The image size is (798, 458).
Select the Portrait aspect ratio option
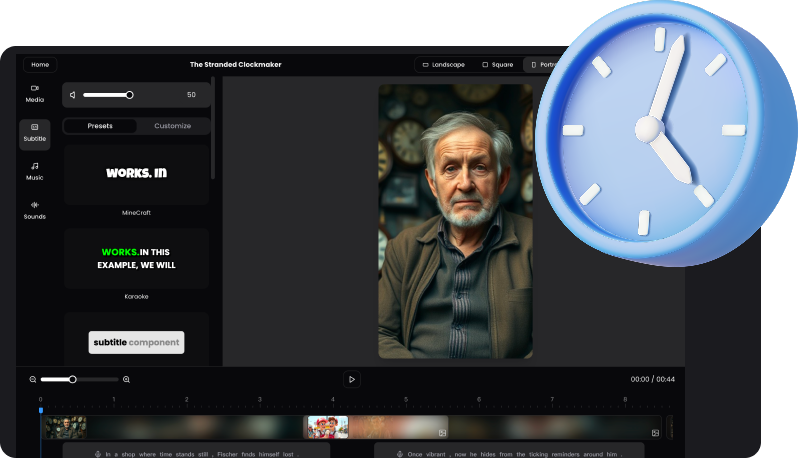point(540,65)
